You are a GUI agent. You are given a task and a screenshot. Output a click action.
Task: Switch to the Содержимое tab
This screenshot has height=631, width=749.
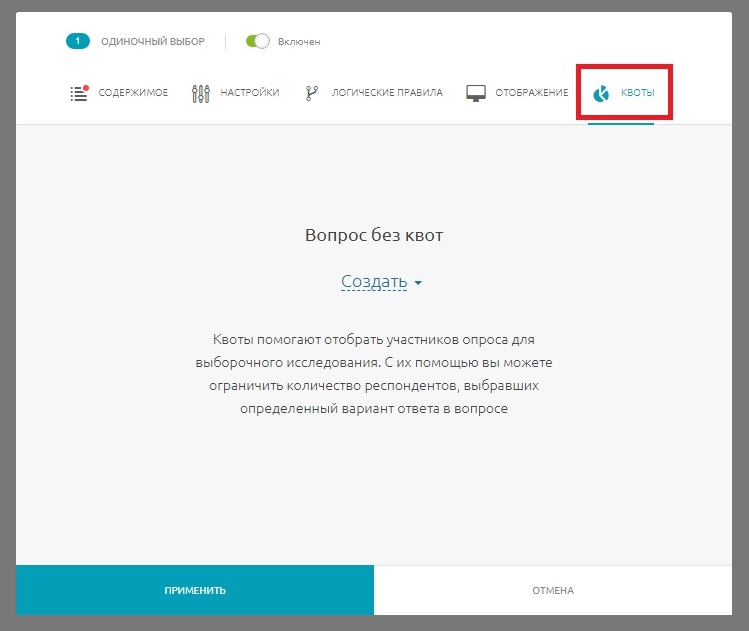(133, 93)
